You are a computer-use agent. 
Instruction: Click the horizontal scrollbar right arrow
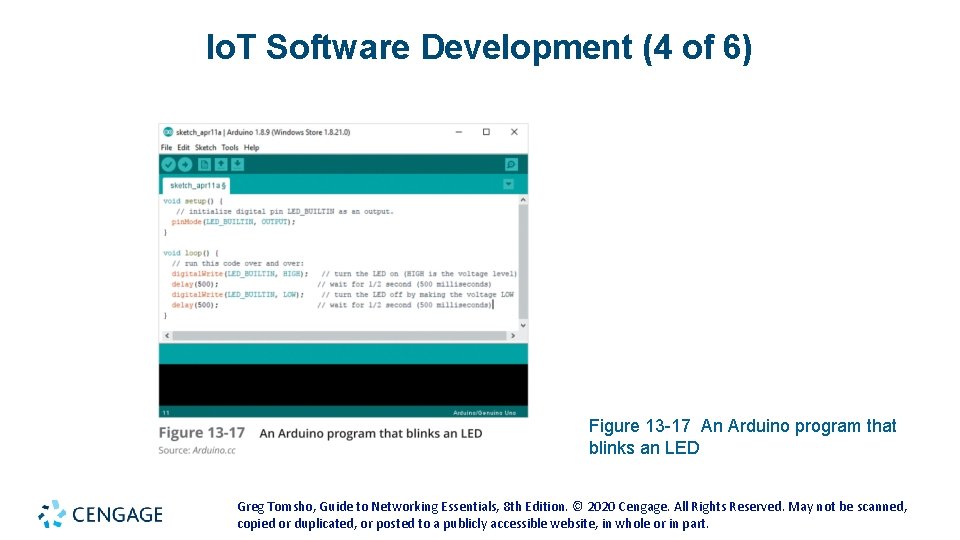click(x=513, y=336)
